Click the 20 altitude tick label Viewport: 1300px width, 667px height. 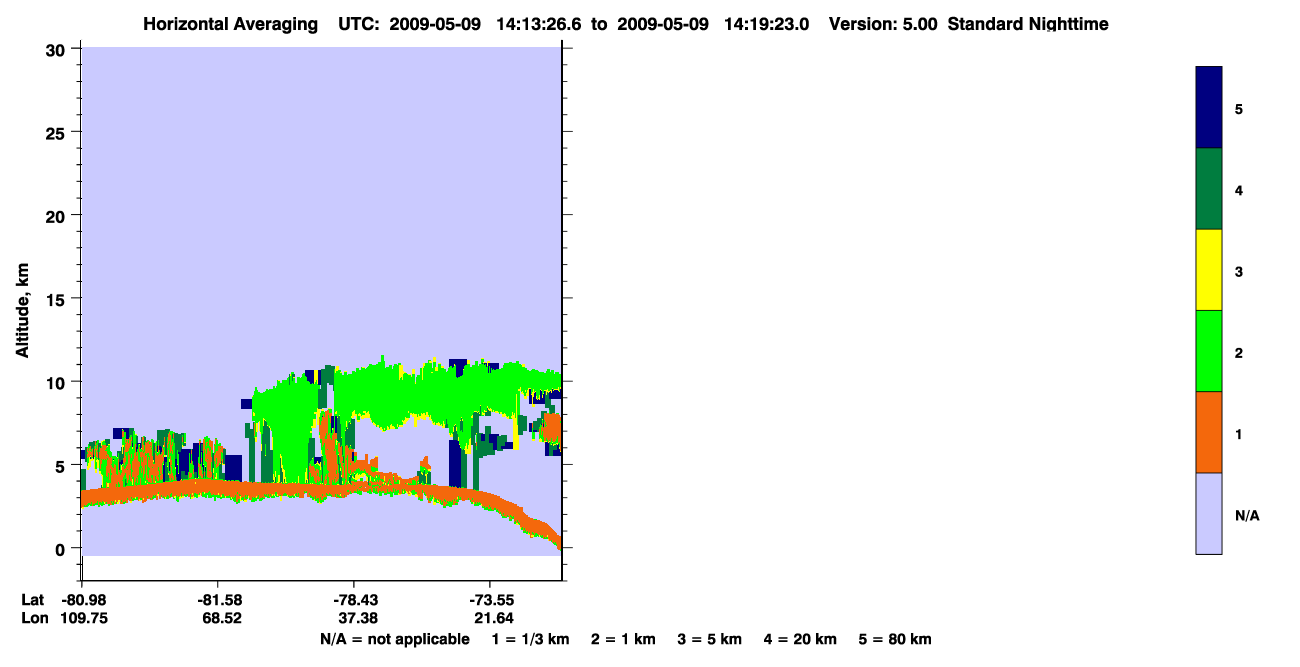point(58,215)
